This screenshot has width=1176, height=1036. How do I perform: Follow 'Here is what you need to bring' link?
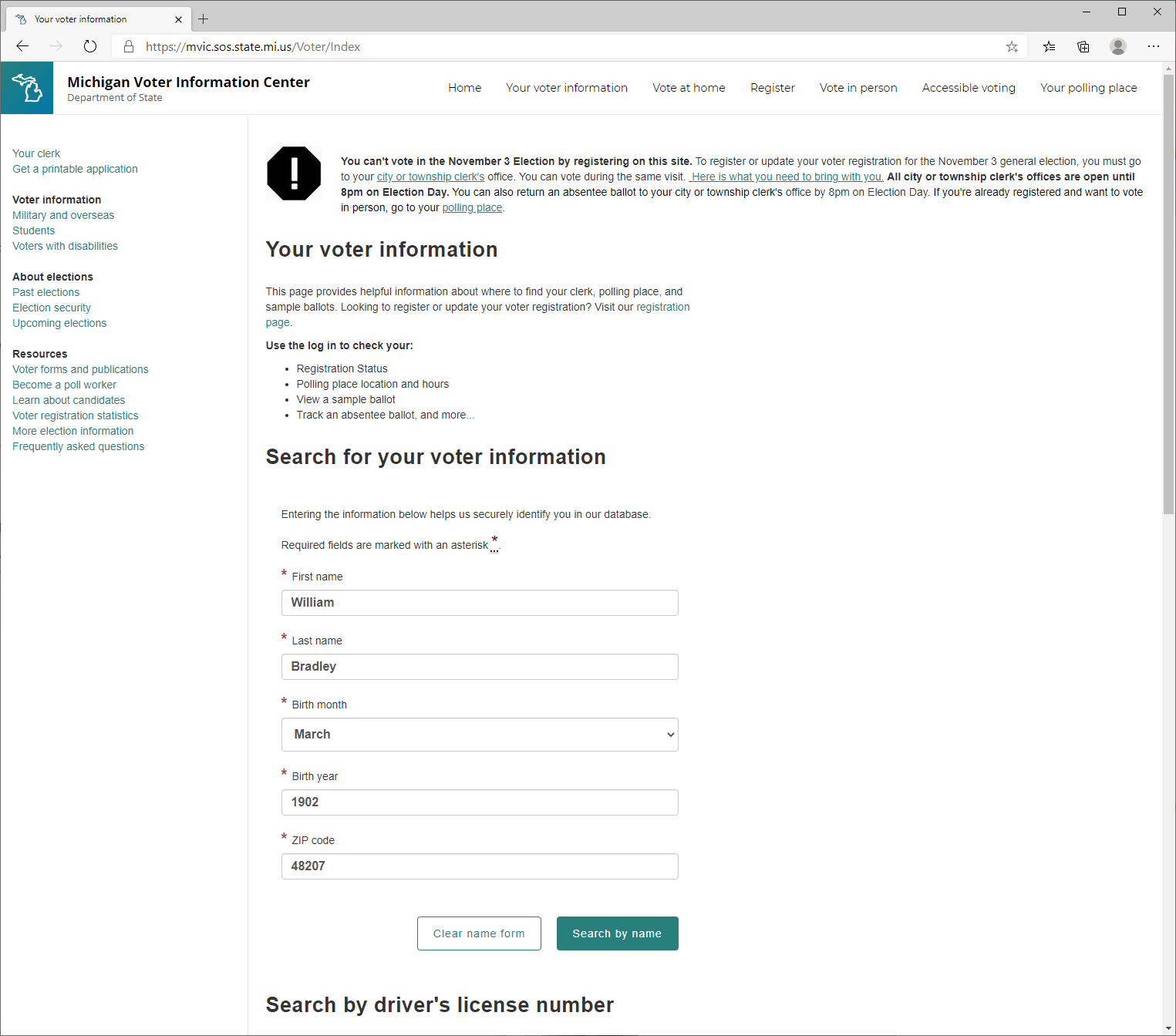tap(787, 177)
